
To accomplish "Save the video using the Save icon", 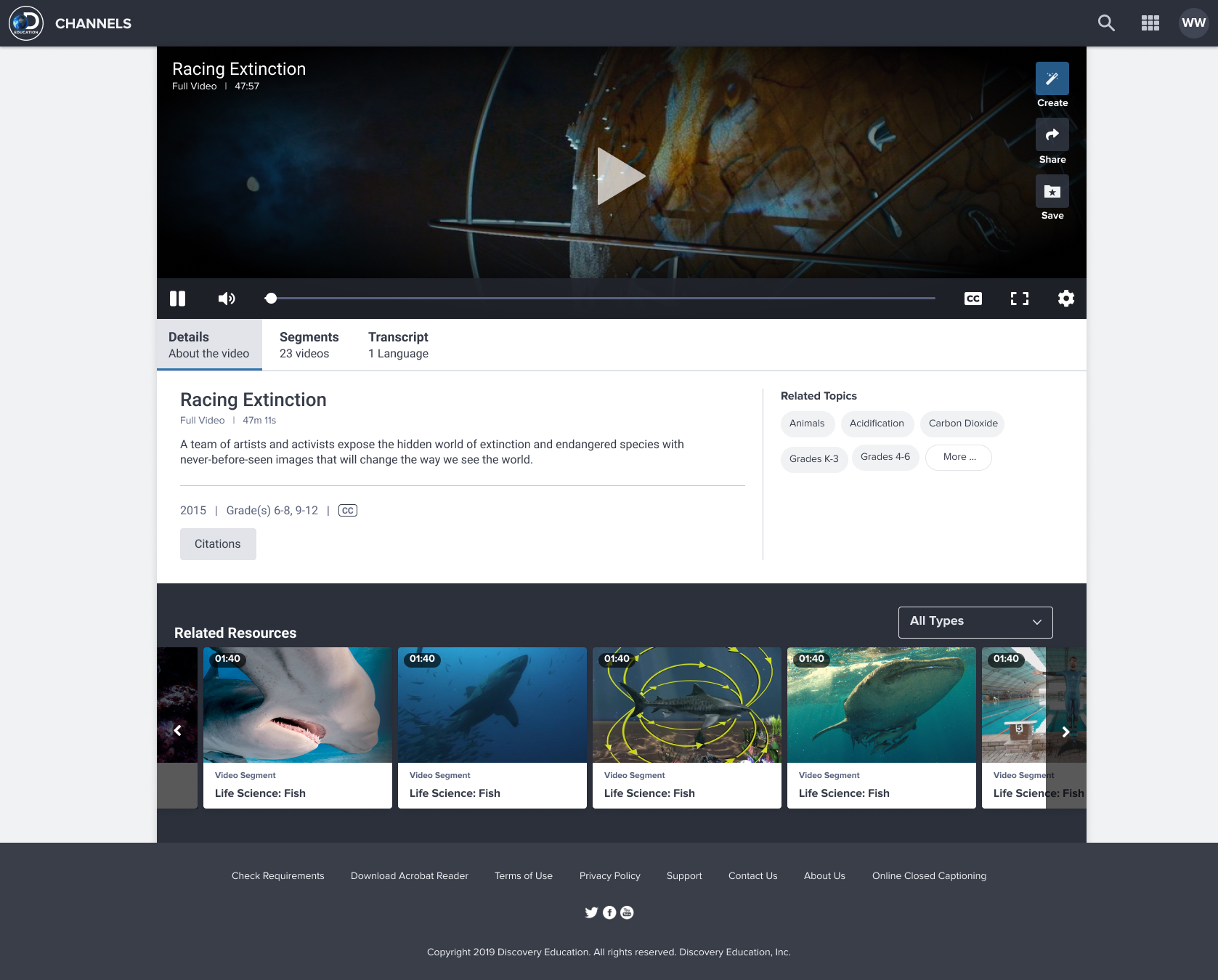I will point(1052,190).
